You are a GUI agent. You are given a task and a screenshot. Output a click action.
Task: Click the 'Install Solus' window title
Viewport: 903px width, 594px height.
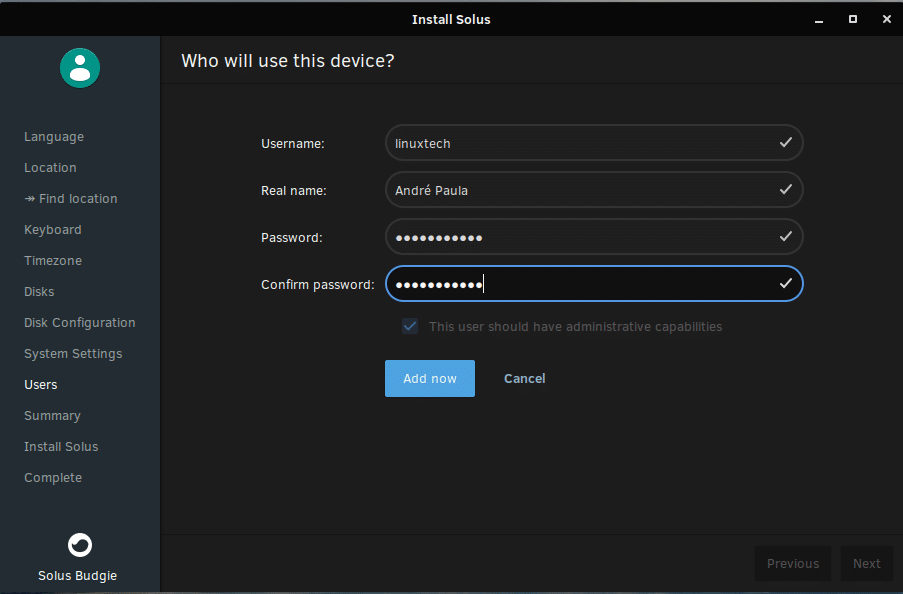coord(452,20)
